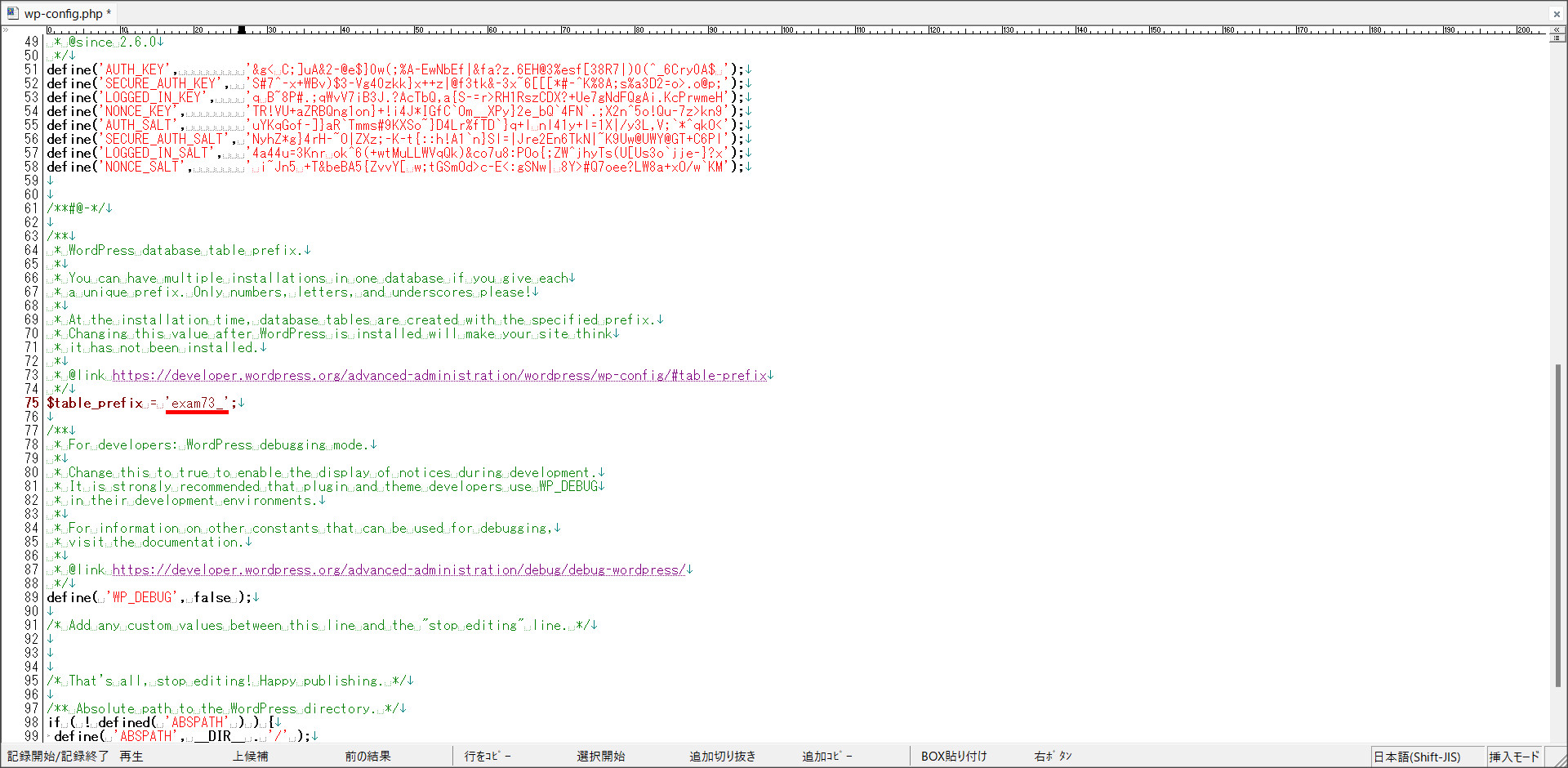Click 記録開始/記録終了 in the function bar
1568x768 pixels.
57,757
